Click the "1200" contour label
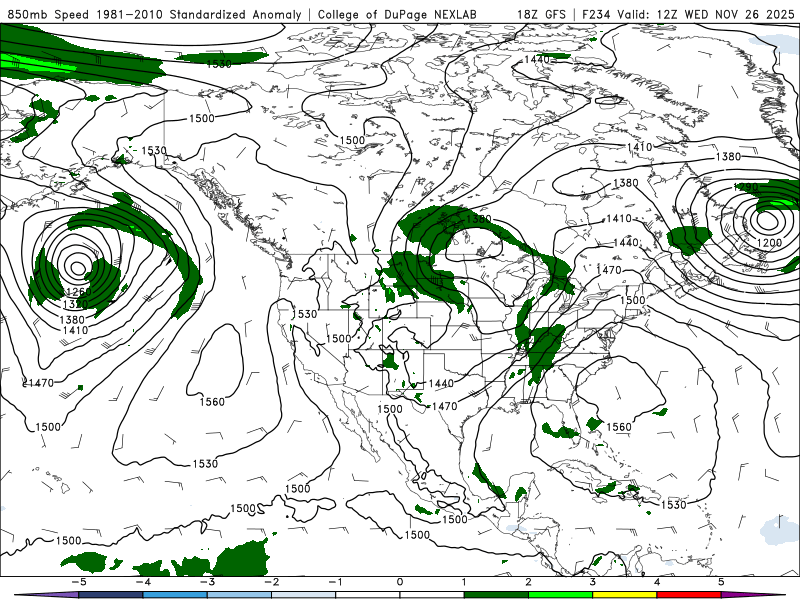 pyautogui.click(x=769, y=242)
